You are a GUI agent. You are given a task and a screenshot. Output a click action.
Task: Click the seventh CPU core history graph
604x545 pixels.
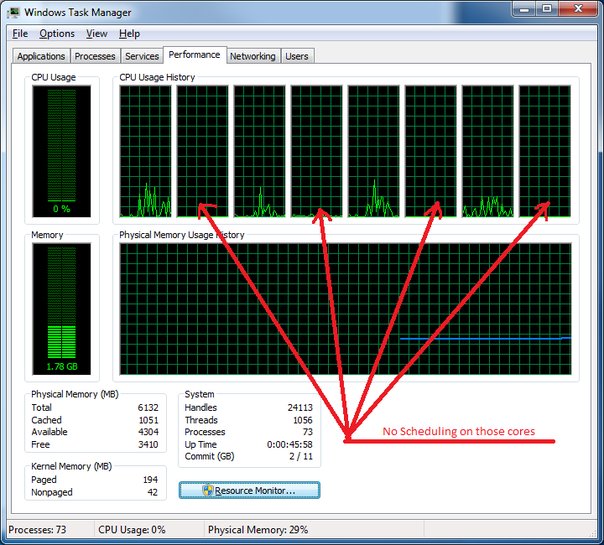pos(488,151)
